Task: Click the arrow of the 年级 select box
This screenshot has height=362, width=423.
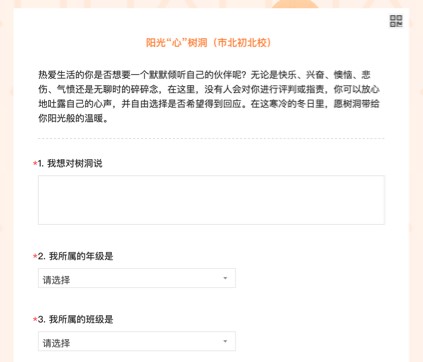Action: tap(225, 278)
